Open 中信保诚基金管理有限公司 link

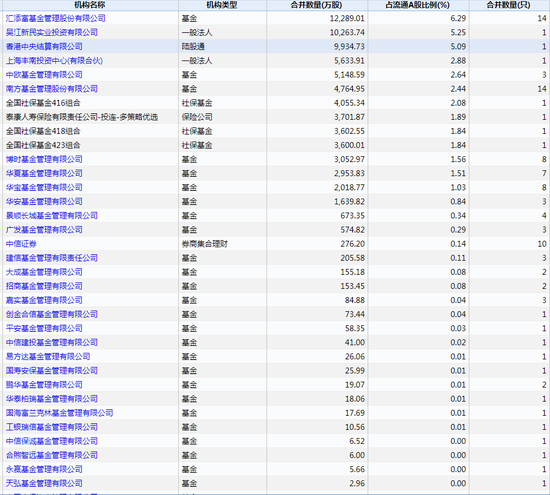click(52, 441)
